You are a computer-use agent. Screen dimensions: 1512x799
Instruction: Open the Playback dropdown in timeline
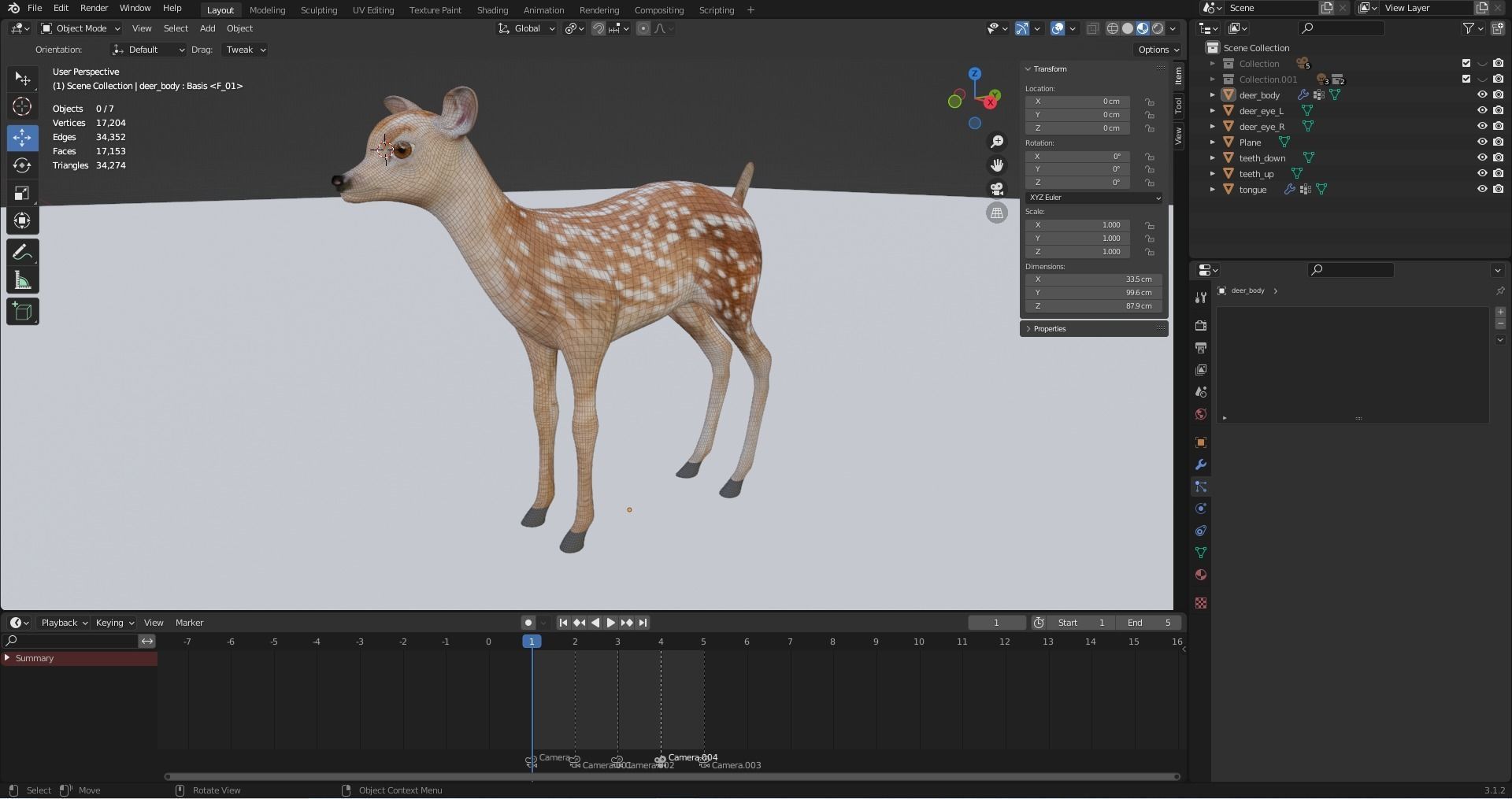(64, 623)
